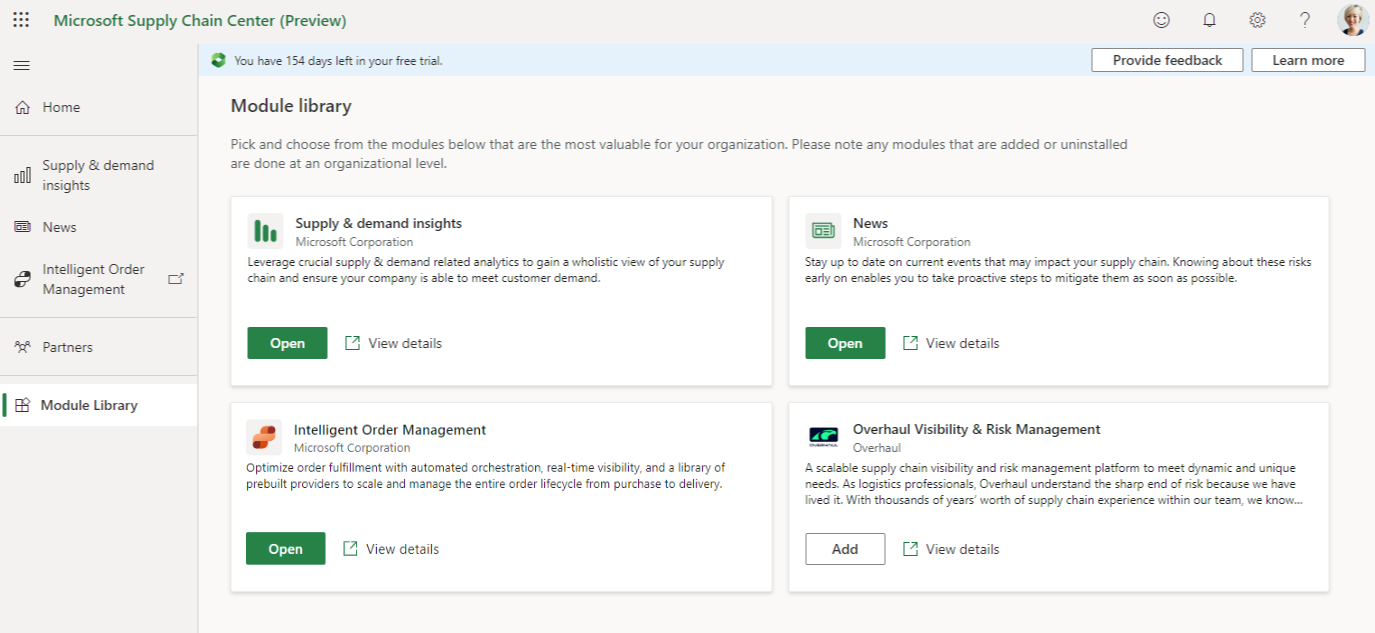1375x633 pixels.
Task: Click the Supply & demand insights card logo
Action: (x=265, y=231)
